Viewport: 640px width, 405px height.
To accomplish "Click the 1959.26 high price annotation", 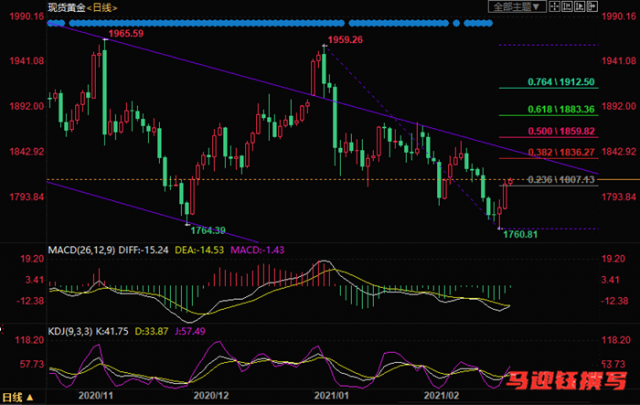I will [345, 40].
